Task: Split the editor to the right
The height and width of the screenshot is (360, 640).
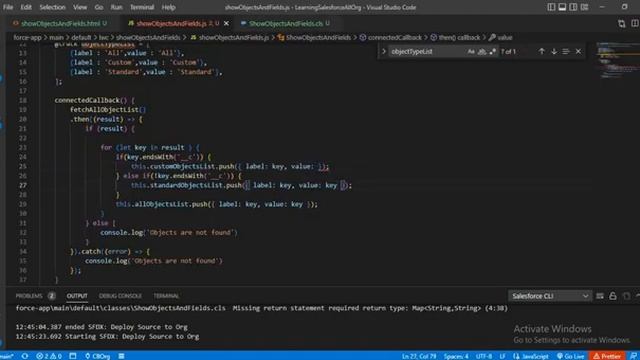Action: tap(635, 24)
